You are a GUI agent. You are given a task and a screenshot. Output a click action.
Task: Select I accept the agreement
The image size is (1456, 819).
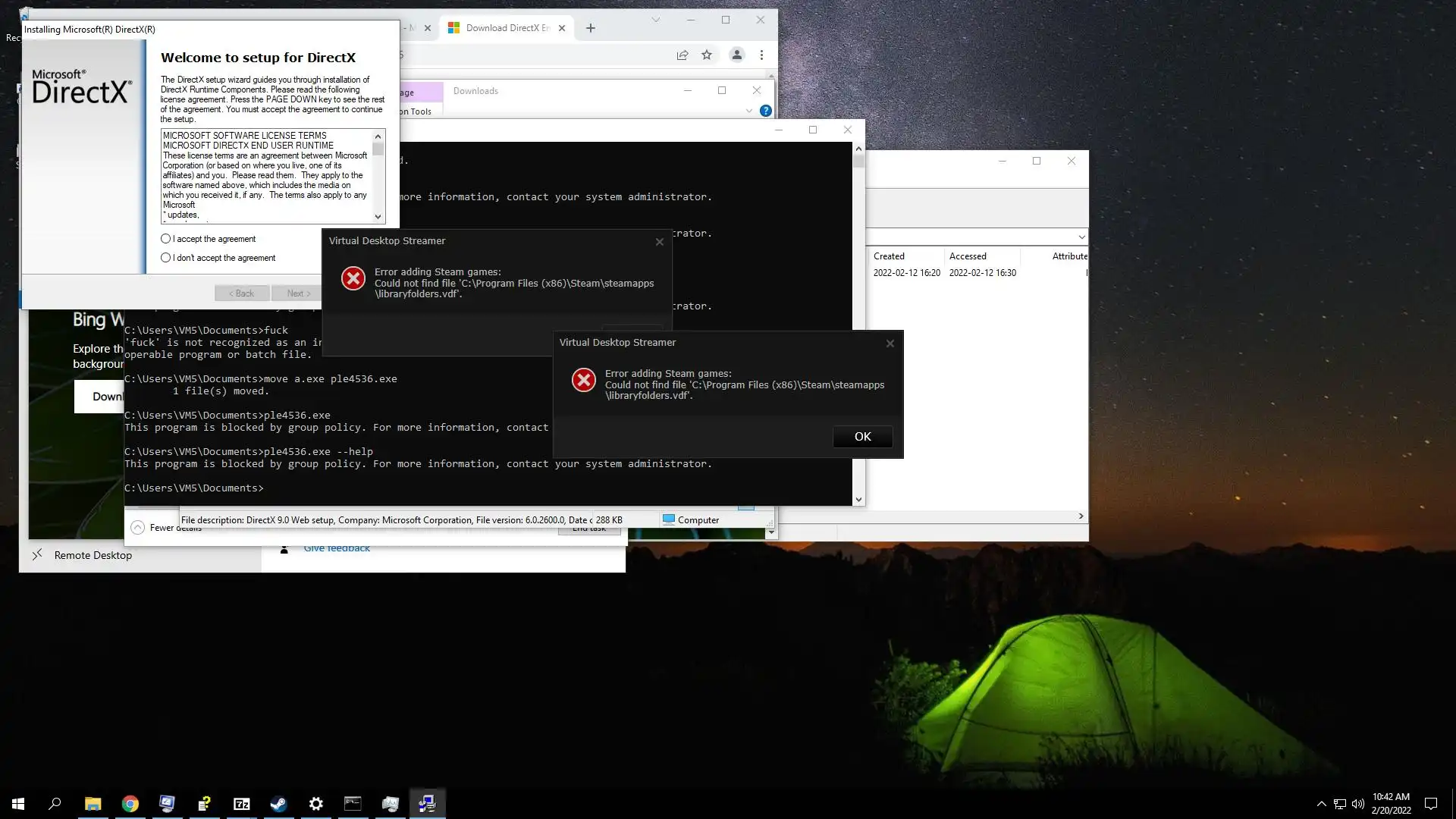[x=165, y=239]
